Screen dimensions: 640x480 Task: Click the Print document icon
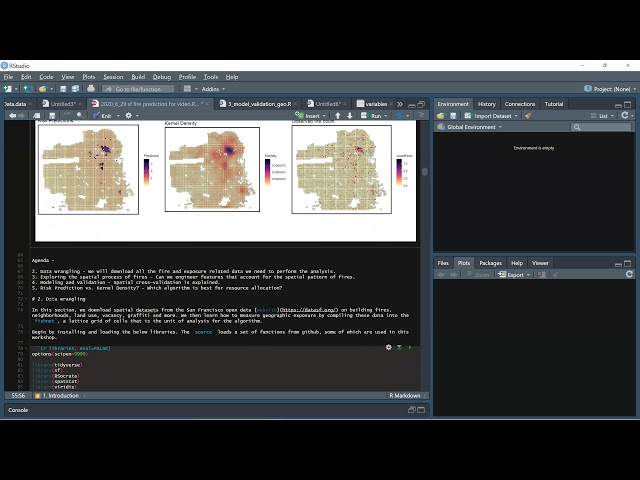click(91, 89)
